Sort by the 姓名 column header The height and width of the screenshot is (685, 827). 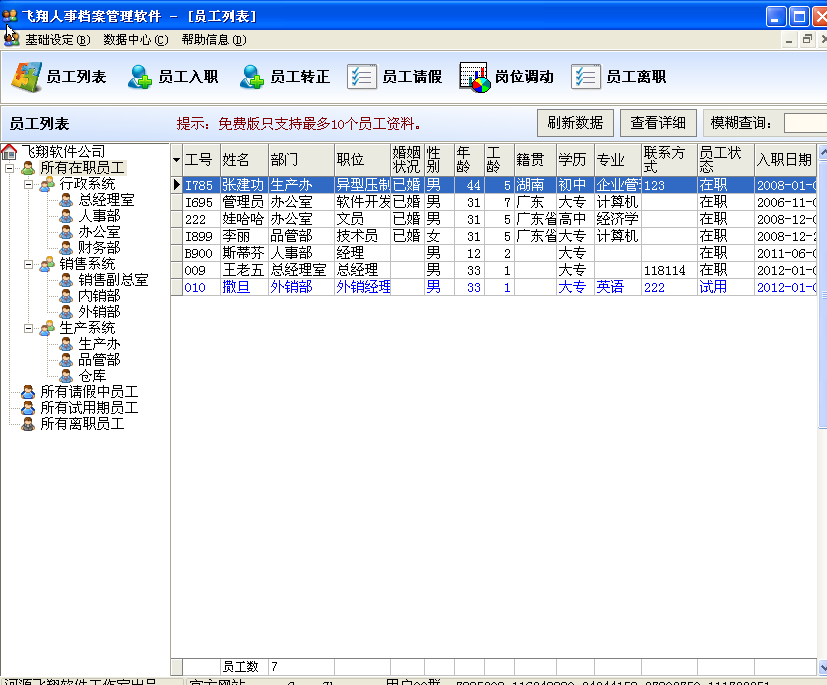[x=244, y=160]
